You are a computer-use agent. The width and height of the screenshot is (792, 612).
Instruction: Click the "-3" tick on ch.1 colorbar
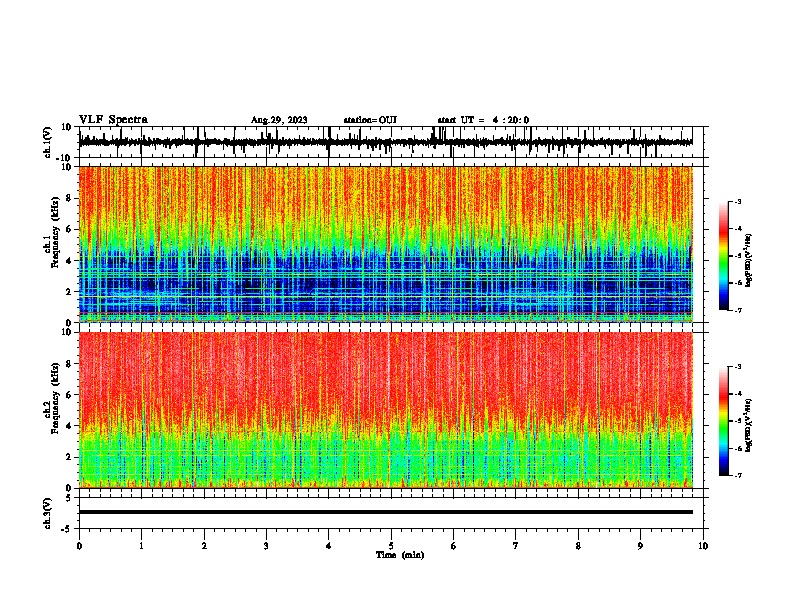pos(738,201)
